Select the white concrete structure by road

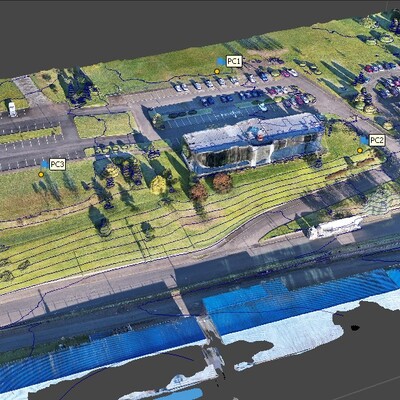336,227
